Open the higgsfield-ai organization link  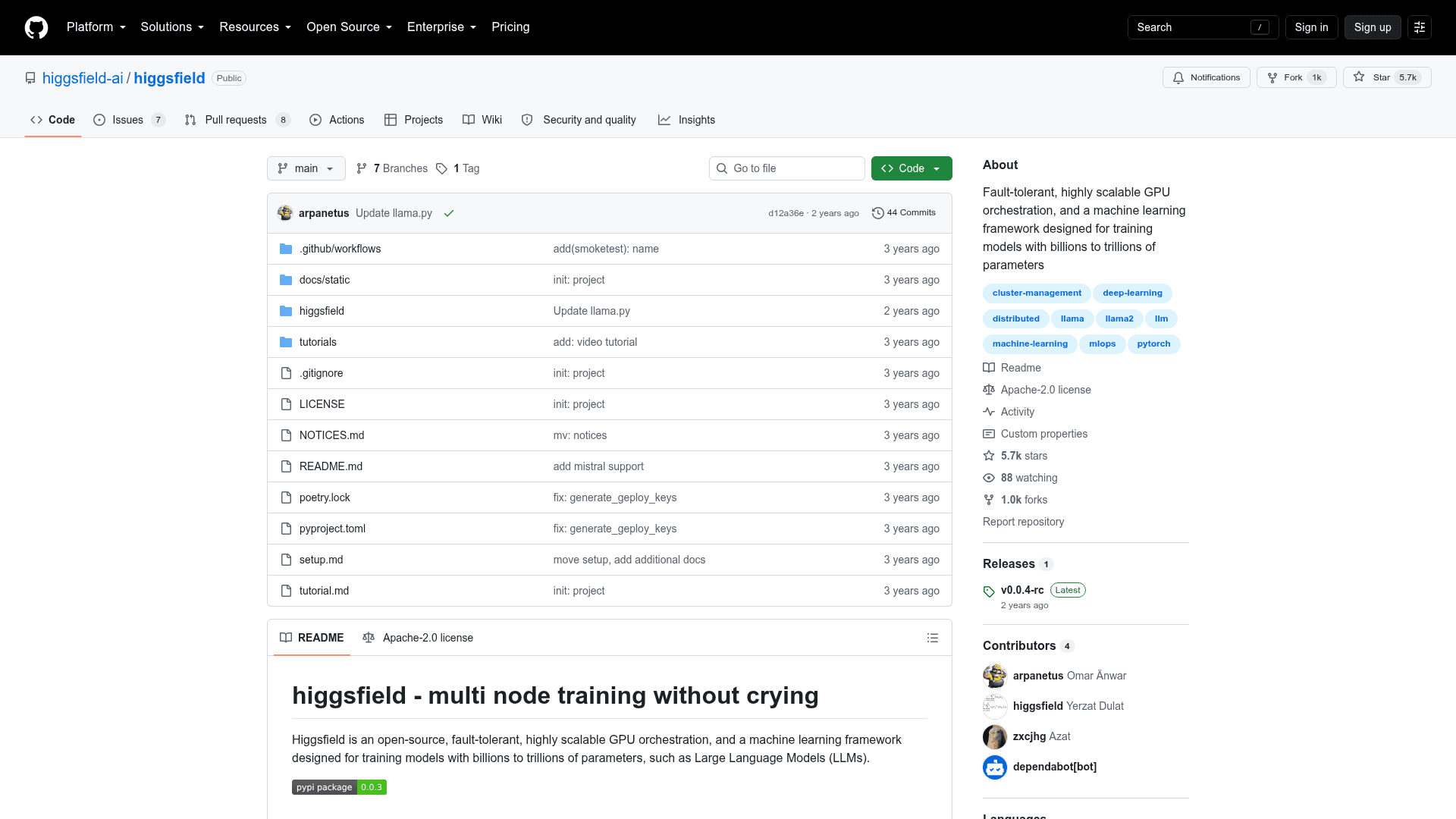point(83,78)
